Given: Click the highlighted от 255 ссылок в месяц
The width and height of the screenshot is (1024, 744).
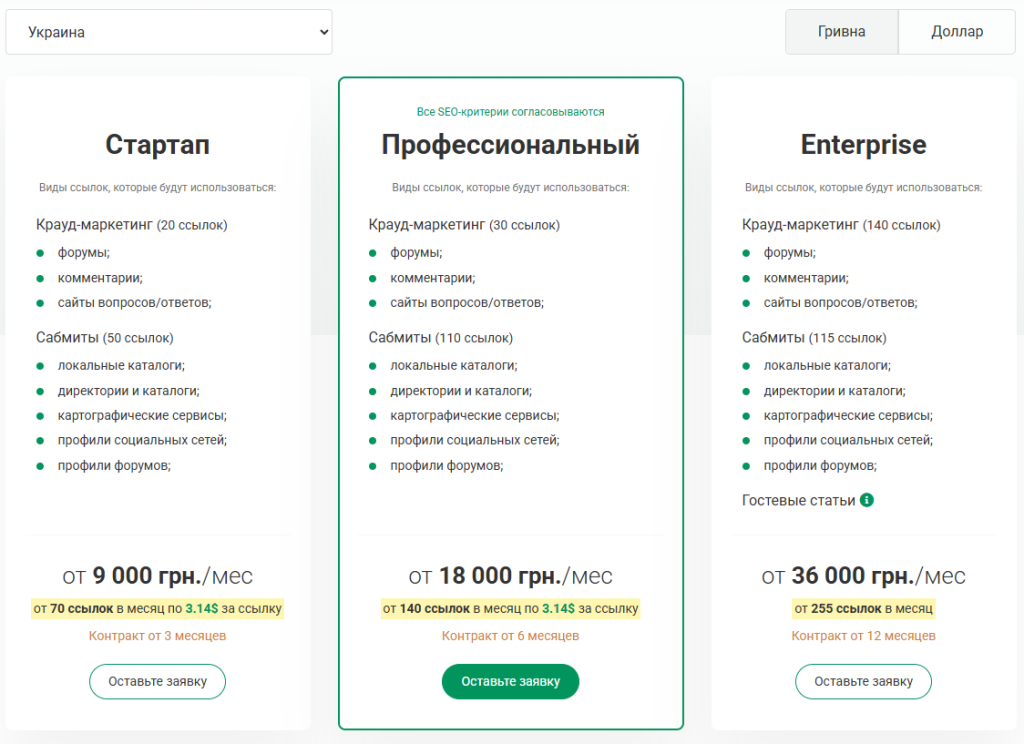Looking at the screenshot, I should click(863, 608).
